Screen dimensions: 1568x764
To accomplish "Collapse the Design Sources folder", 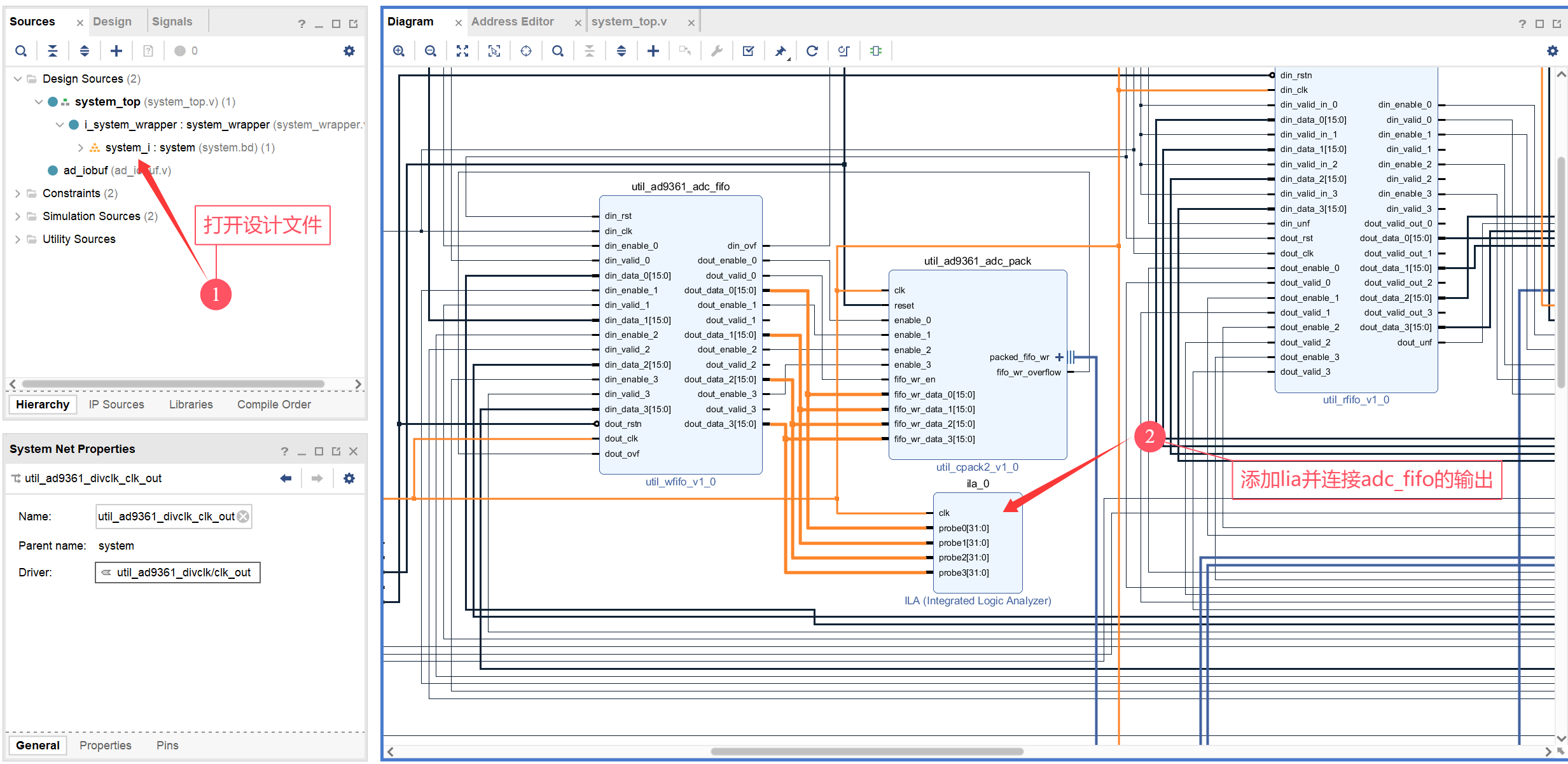I will [x=17, y=79].
